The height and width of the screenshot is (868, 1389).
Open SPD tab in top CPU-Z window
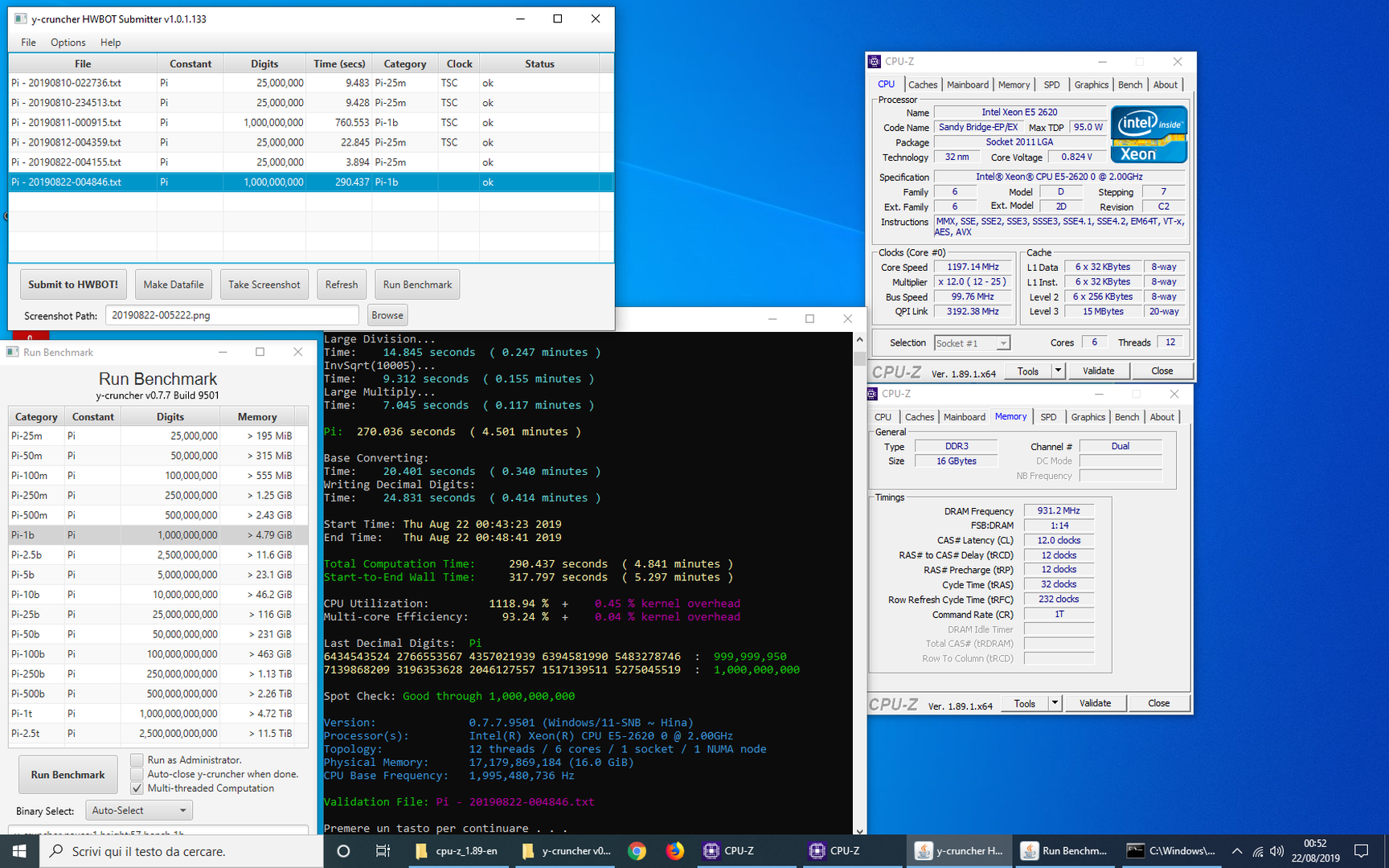pos(1051,84)
